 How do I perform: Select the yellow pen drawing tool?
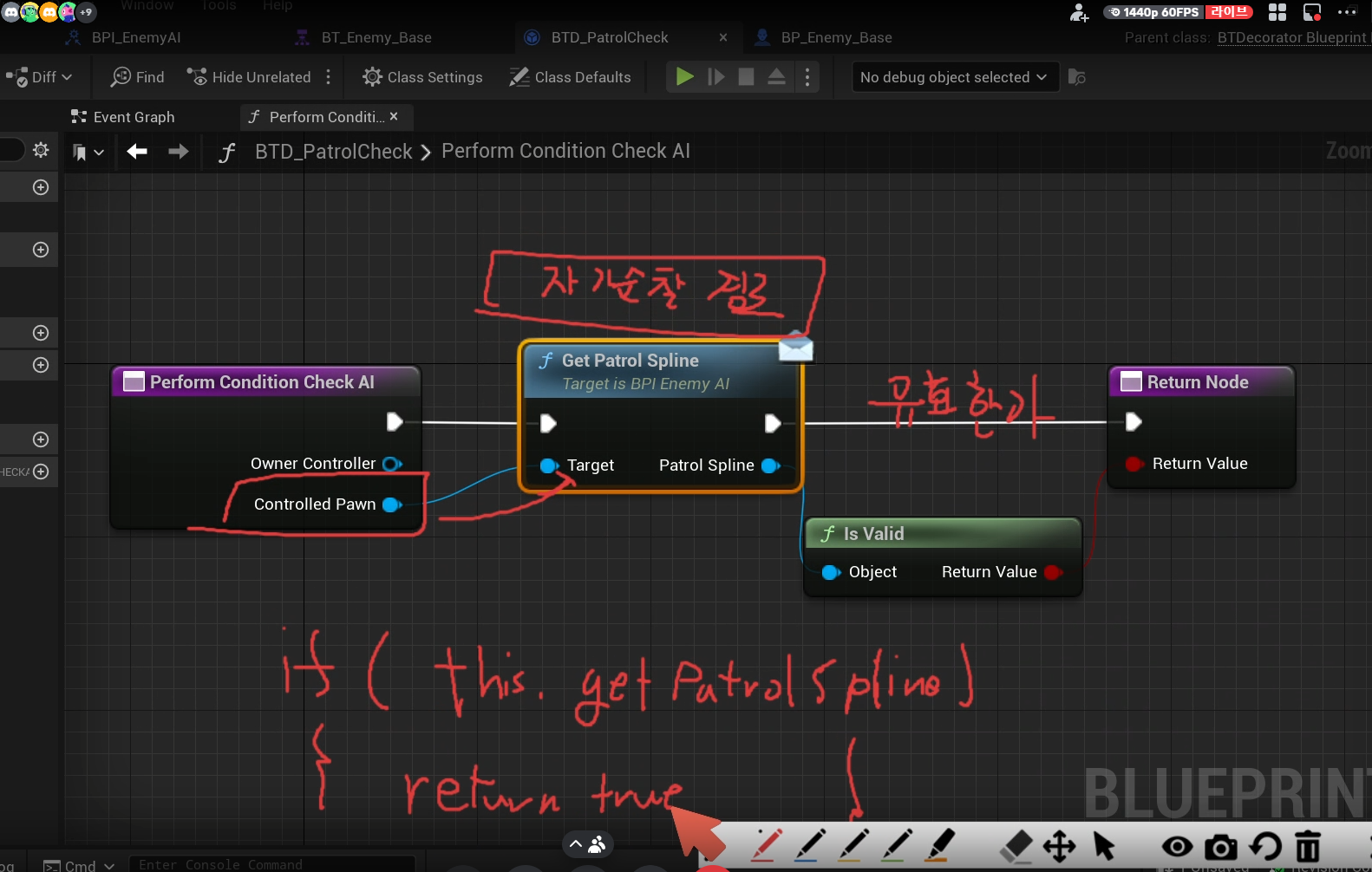(x=853, y=846)
